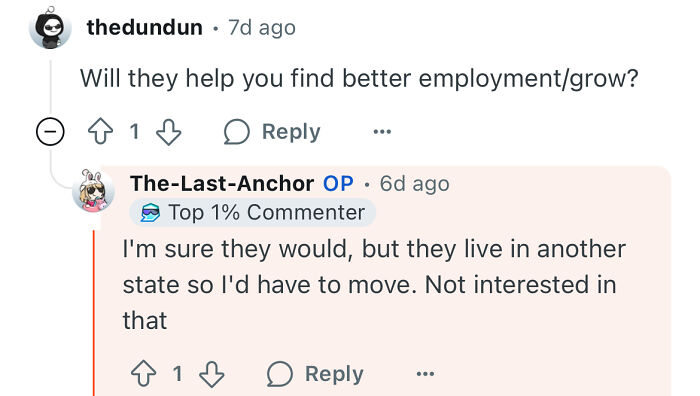Open The-Last-Anchor's bunny avatar
700x396 pixels.
[94, 191]
